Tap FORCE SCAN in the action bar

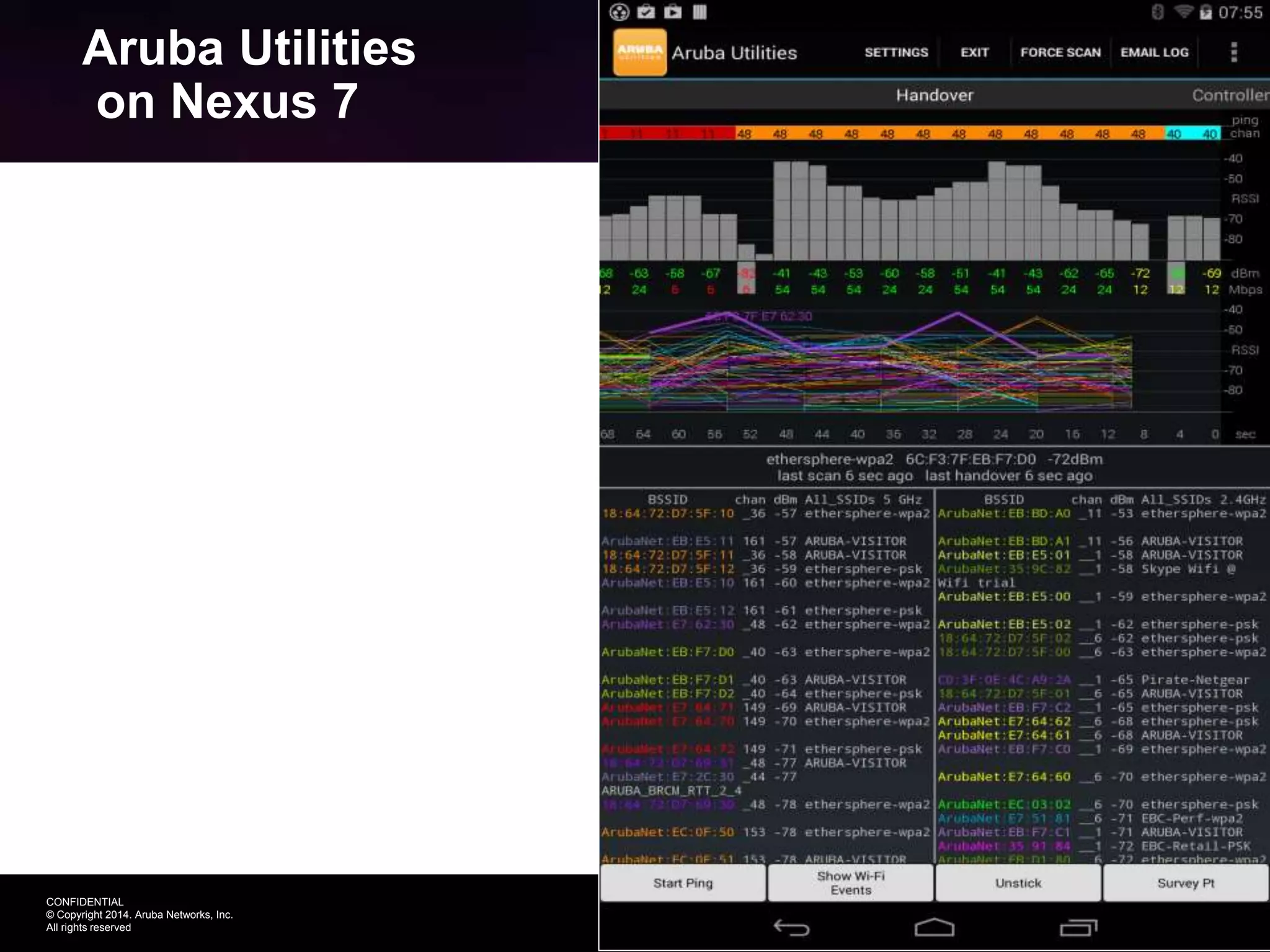[x=1060, y=53]
